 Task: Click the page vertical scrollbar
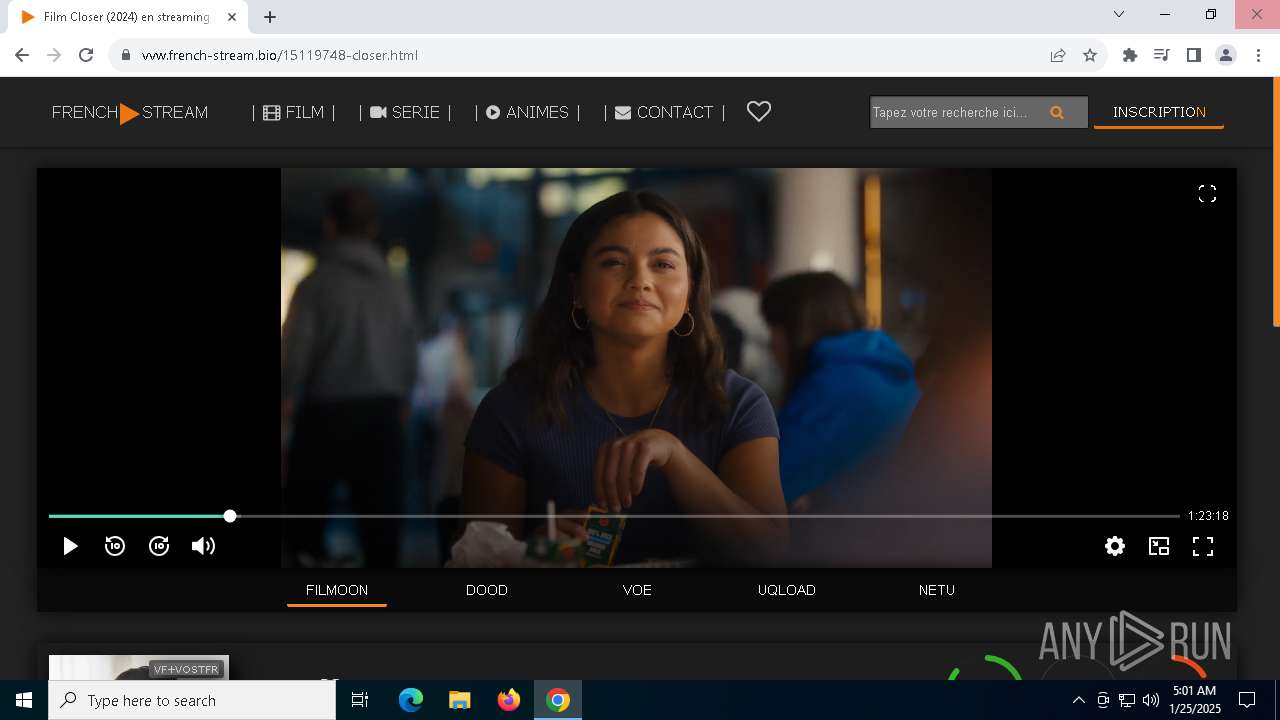coord(1276,200)
